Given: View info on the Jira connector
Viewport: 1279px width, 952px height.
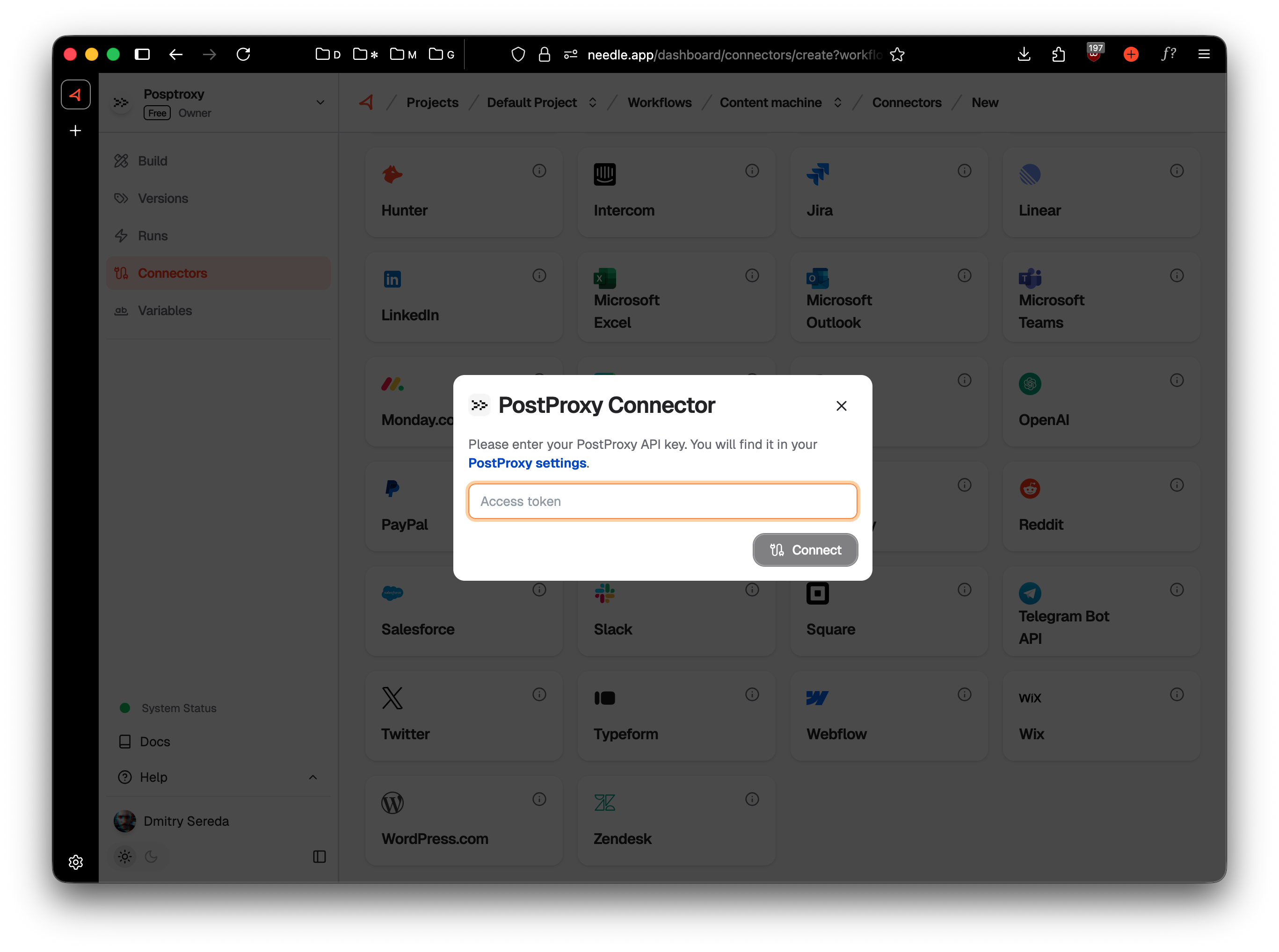Looking at the screenshot, I should coord(964,171).
